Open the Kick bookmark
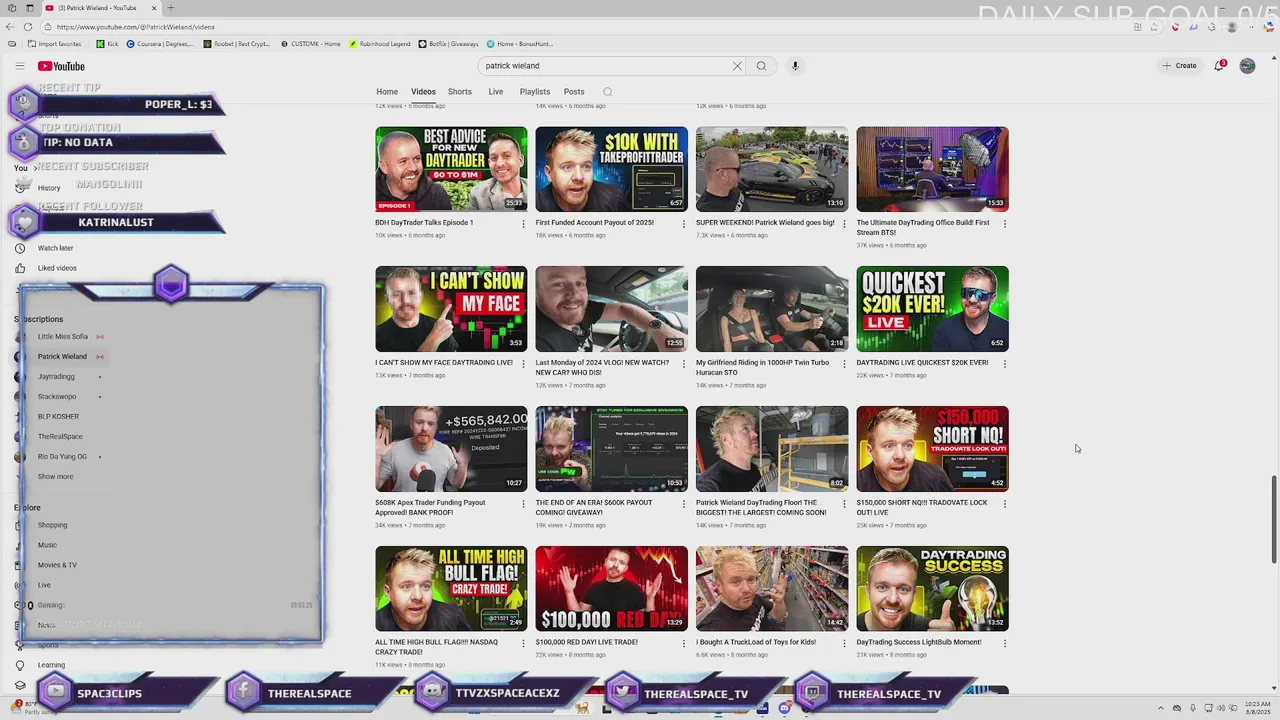This screenshot has width=1280, height=720. pos(107,44)
